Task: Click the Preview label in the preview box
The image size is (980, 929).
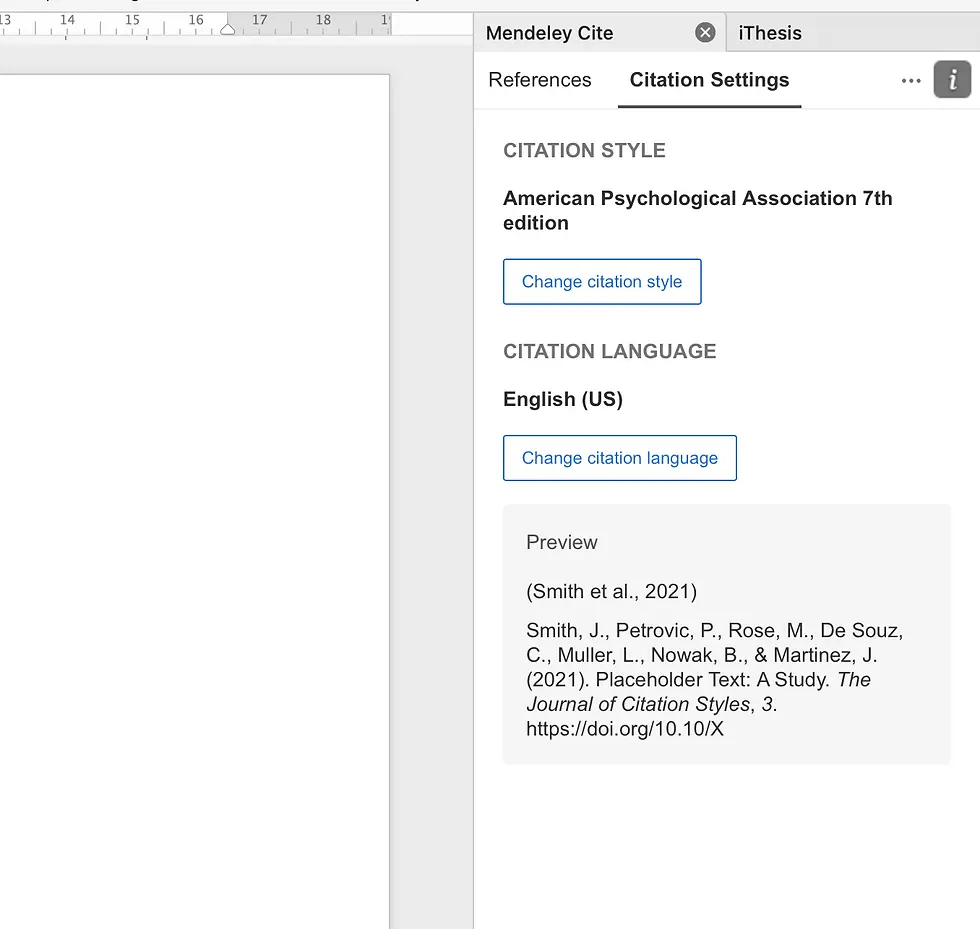Action: pos(561,542)
